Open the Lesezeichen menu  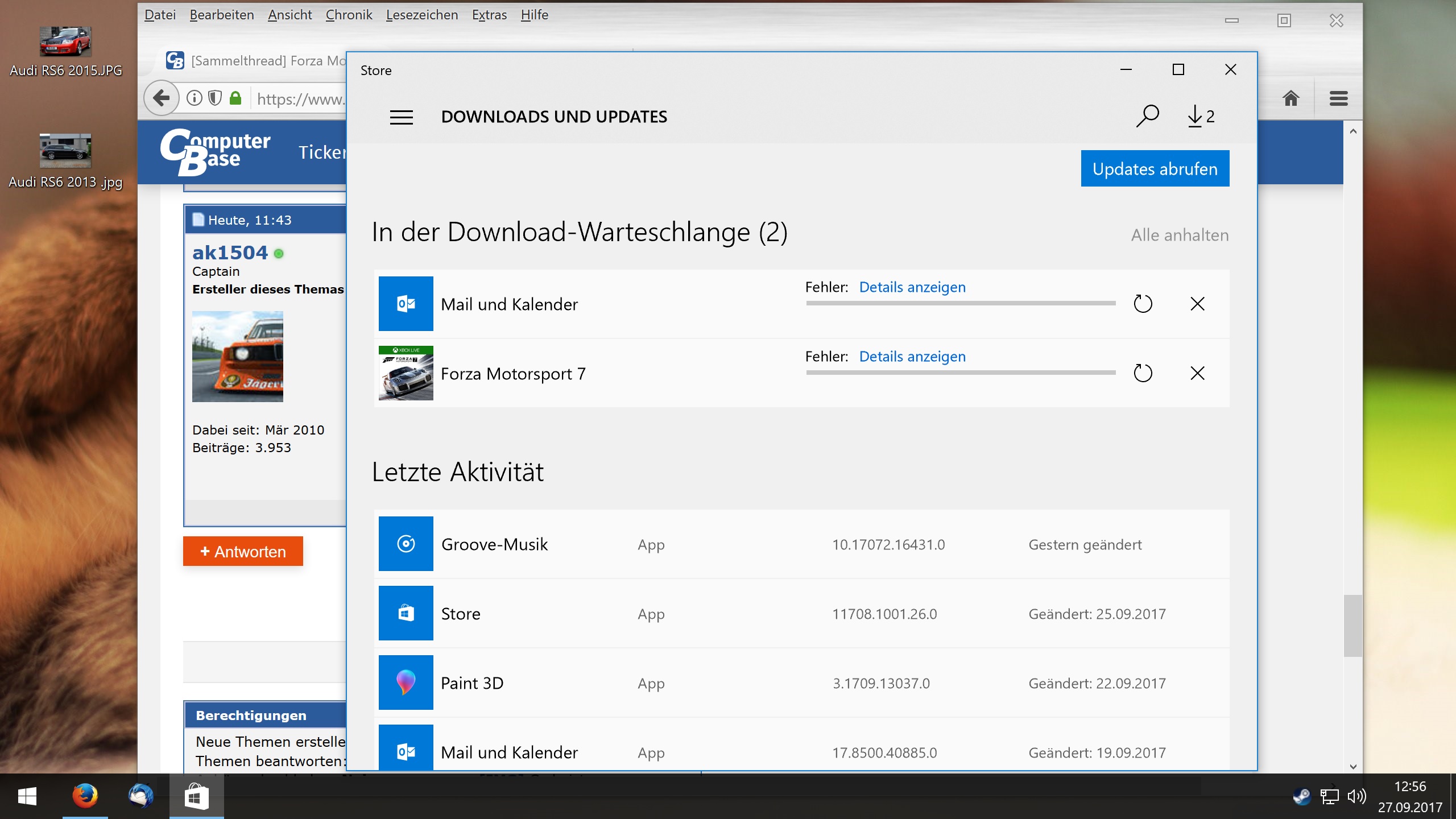pos(421,15)
